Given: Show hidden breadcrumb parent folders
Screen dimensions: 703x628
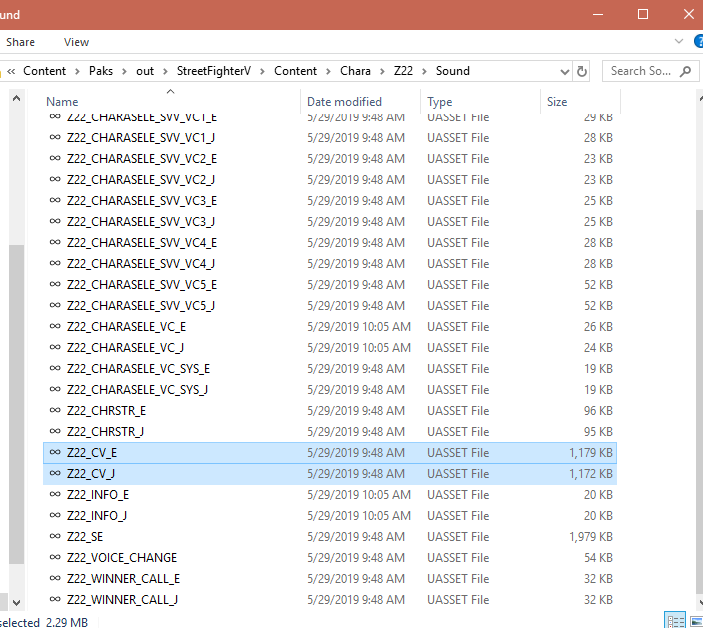Looking at the screenshot, I should [x=11, y=71].
